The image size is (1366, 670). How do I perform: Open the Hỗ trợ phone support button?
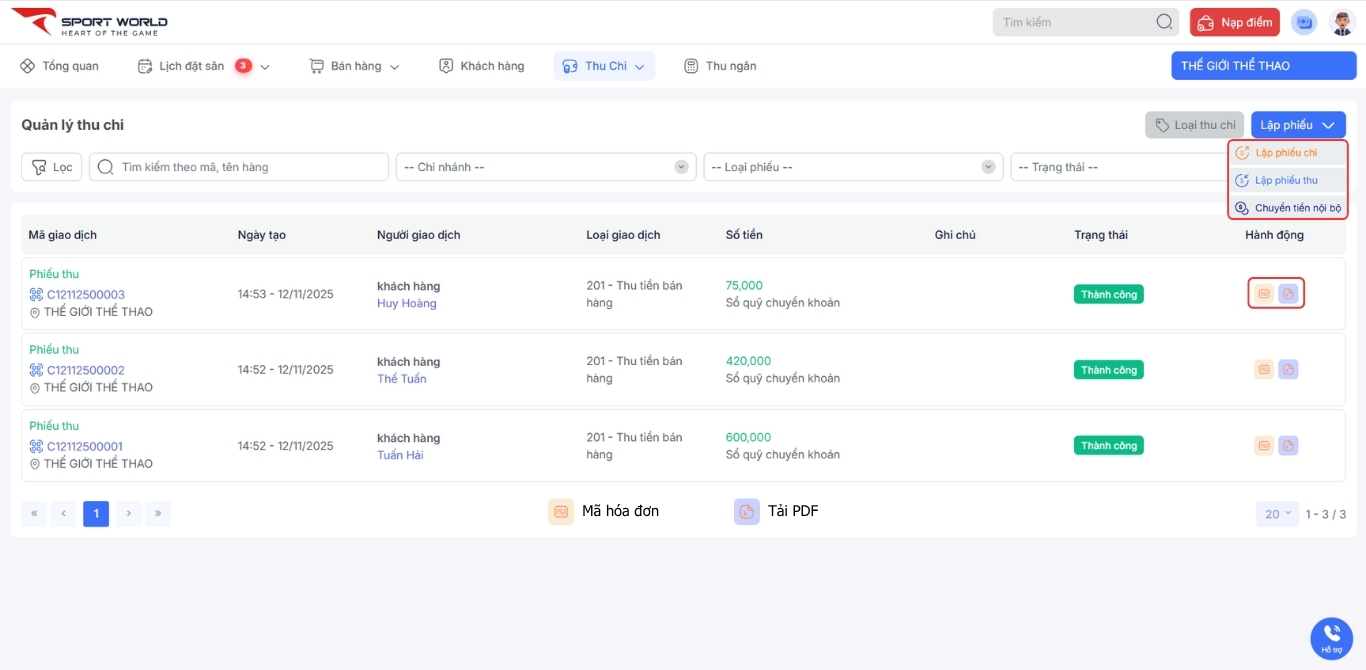tap(1331, 637)
